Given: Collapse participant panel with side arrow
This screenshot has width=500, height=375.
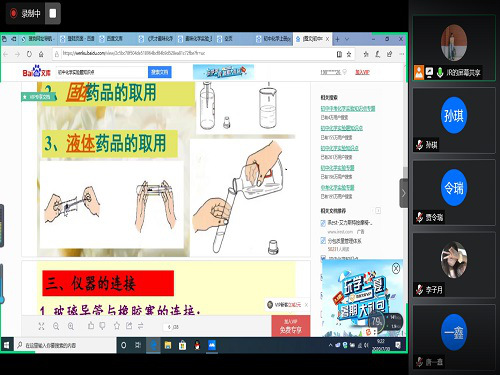Looking at the screenshot, I should pyautogui.click(x=404, y=193).
